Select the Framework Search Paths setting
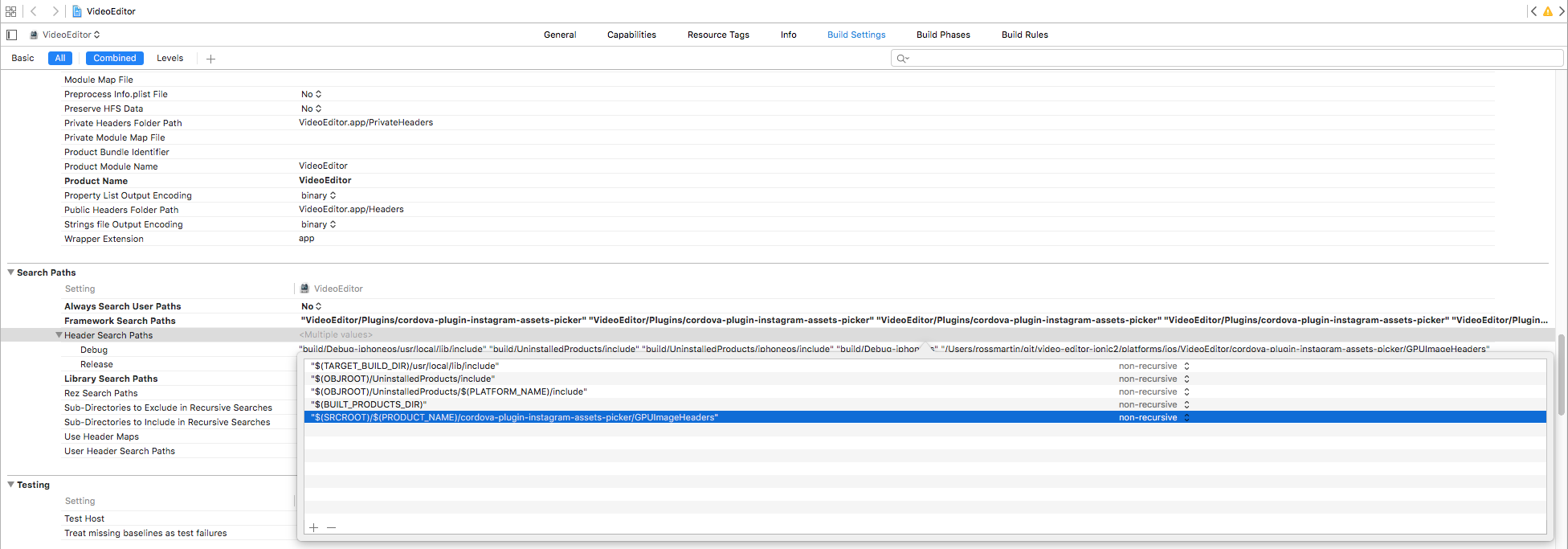The height and width of the screenshot is (549, 1568). click(120, 321)
